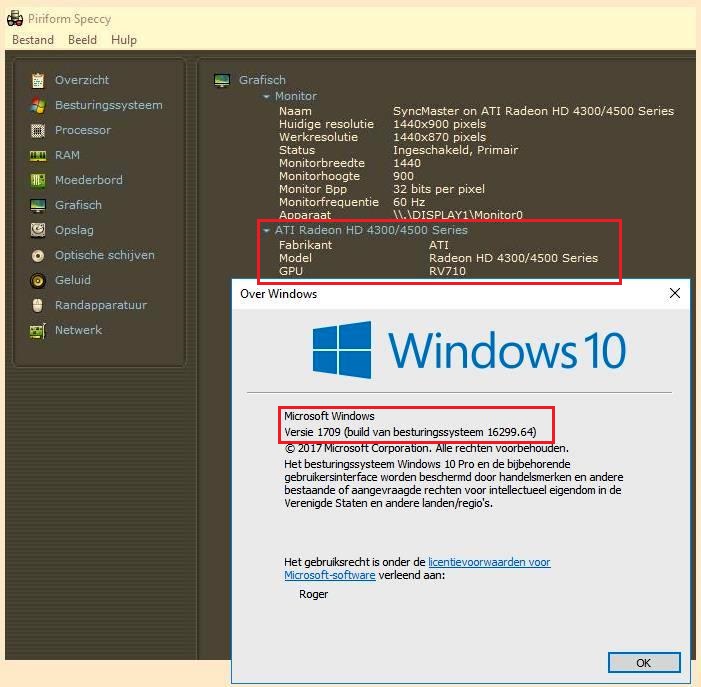
Task: Click OK in the Over Windows dialog
Action: pos(644,662)
